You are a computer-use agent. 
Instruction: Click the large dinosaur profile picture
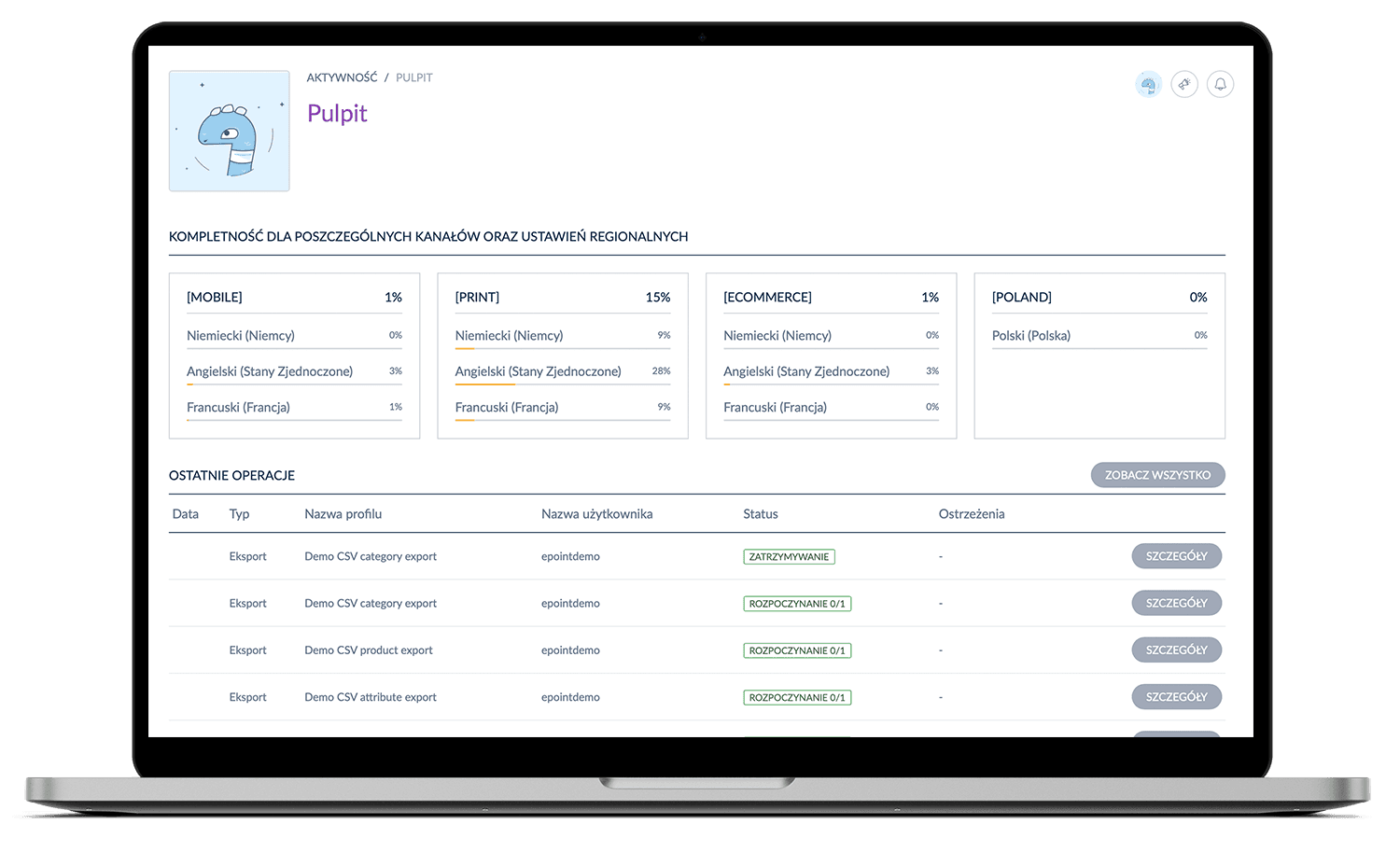click(x=230, y=132)
